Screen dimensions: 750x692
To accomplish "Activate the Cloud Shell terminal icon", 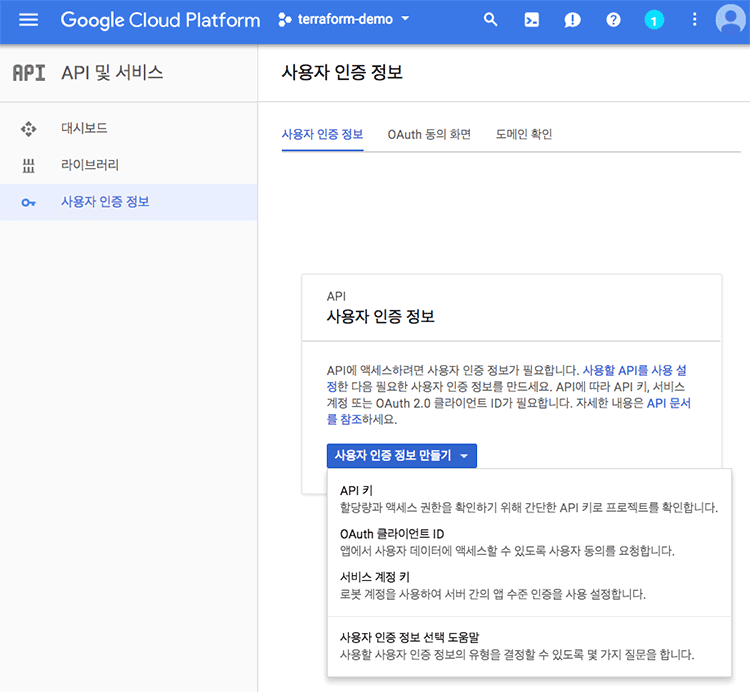I will [531, 20].
